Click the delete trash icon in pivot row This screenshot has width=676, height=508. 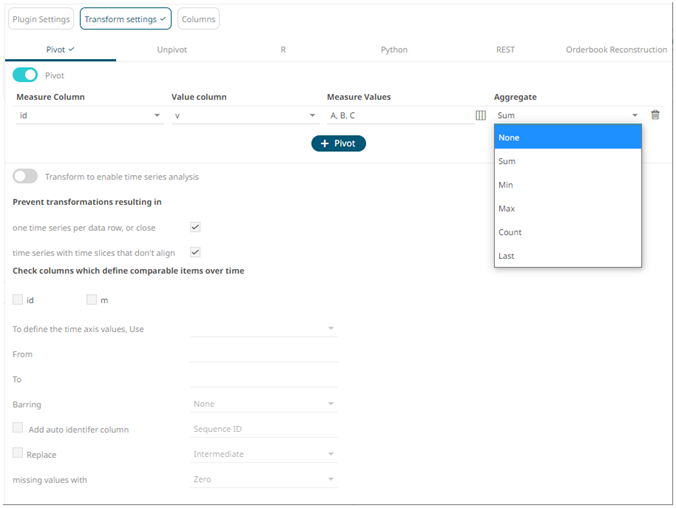pos(655,115)
